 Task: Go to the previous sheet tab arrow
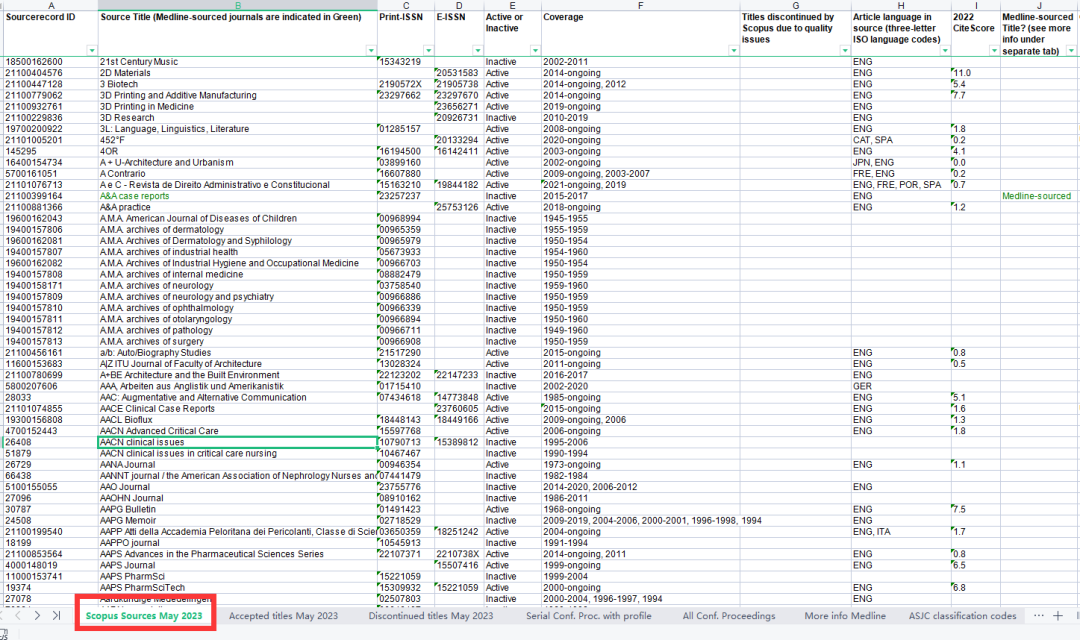pos(19,616)
